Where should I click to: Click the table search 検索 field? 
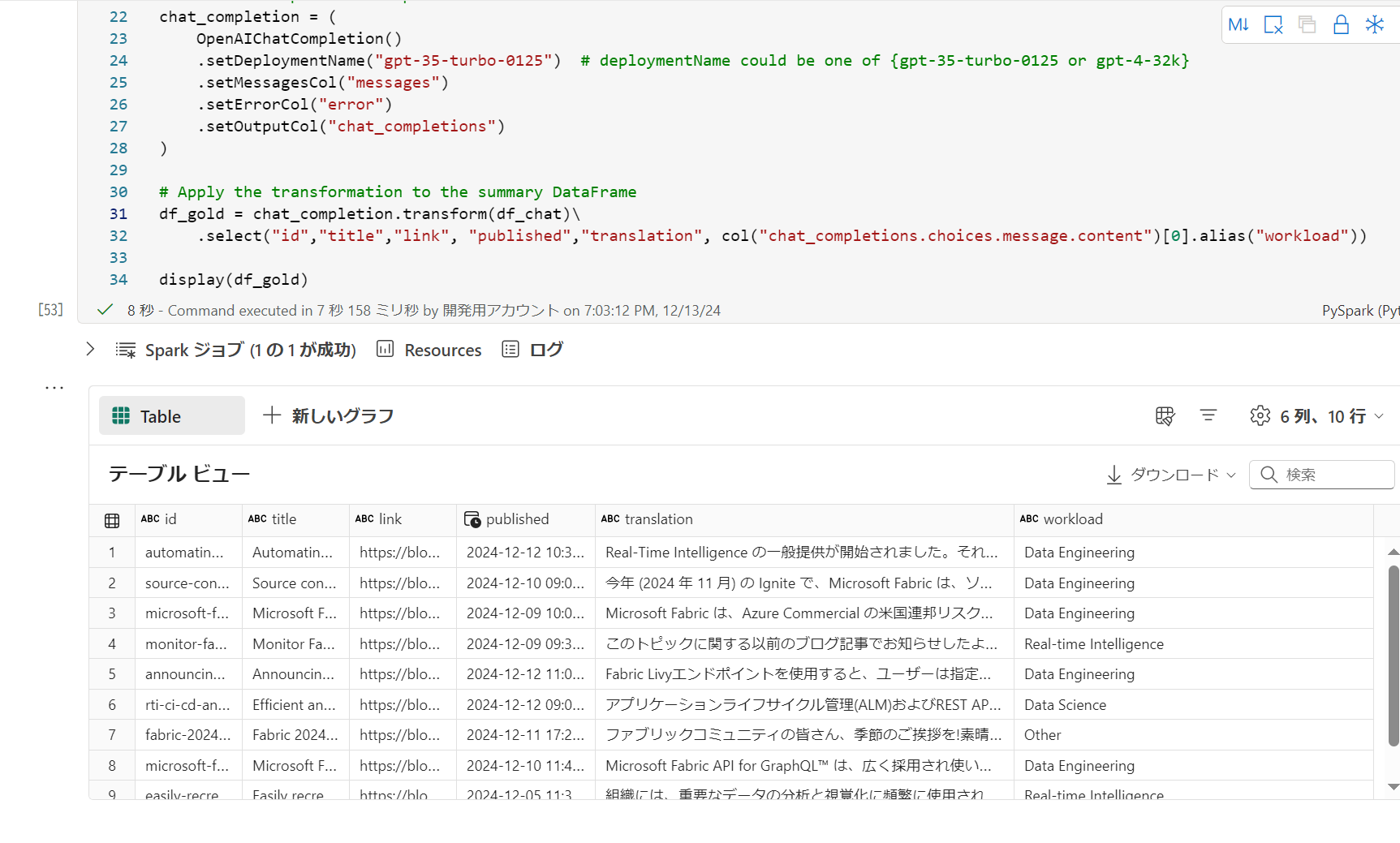(x=1322, y=475)
